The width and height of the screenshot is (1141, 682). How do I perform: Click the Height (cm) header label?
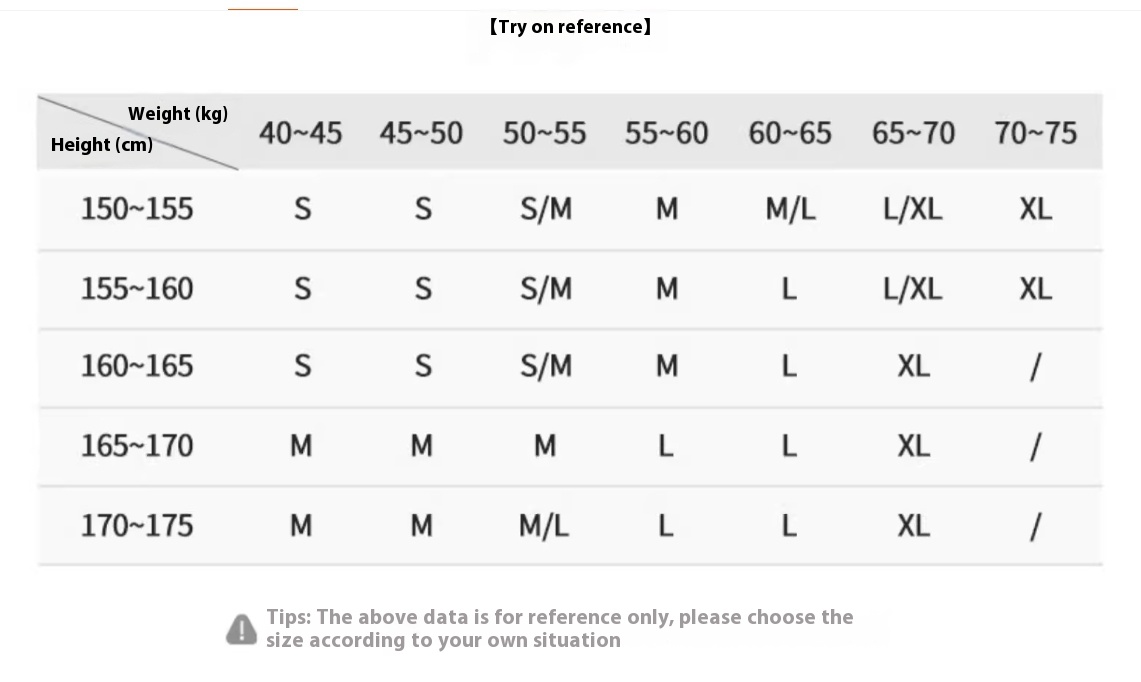[102, 145]
